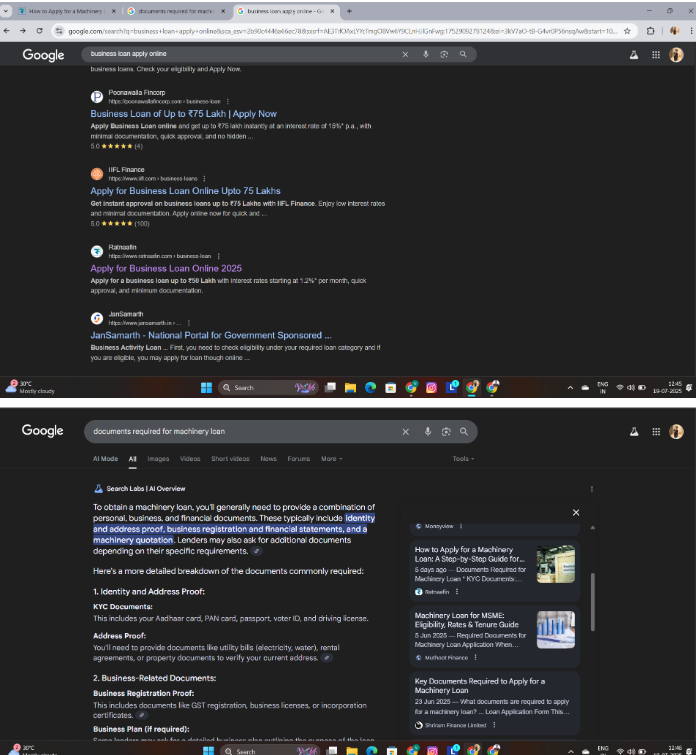Bookmark this page with the star icon

click(x=627, y=31)
